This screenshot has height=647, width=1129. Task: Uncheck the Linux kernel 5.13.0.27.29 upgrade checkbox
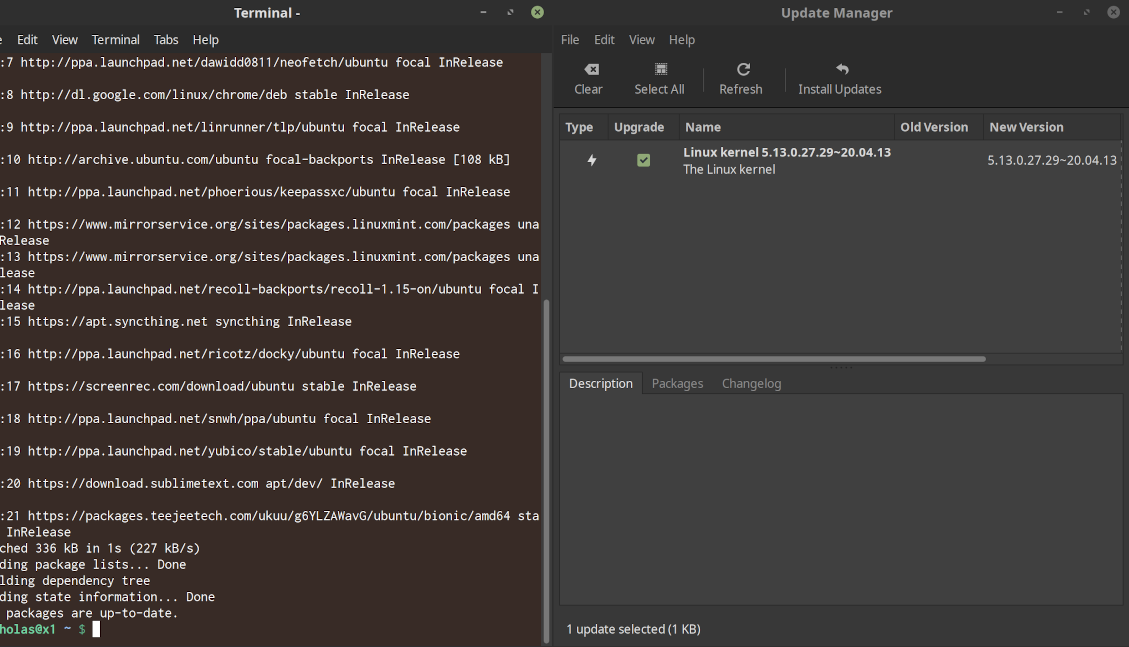point(643,160)
